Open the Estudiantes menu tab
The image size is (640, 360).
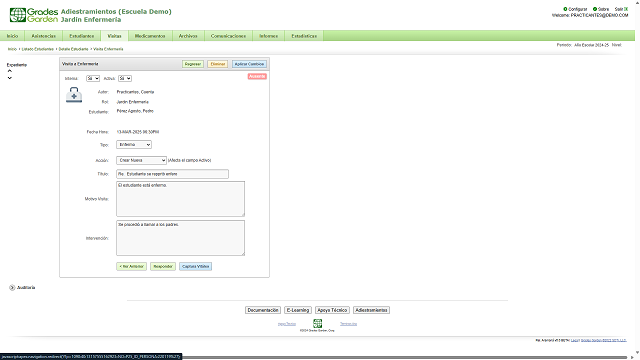(82, 36)
